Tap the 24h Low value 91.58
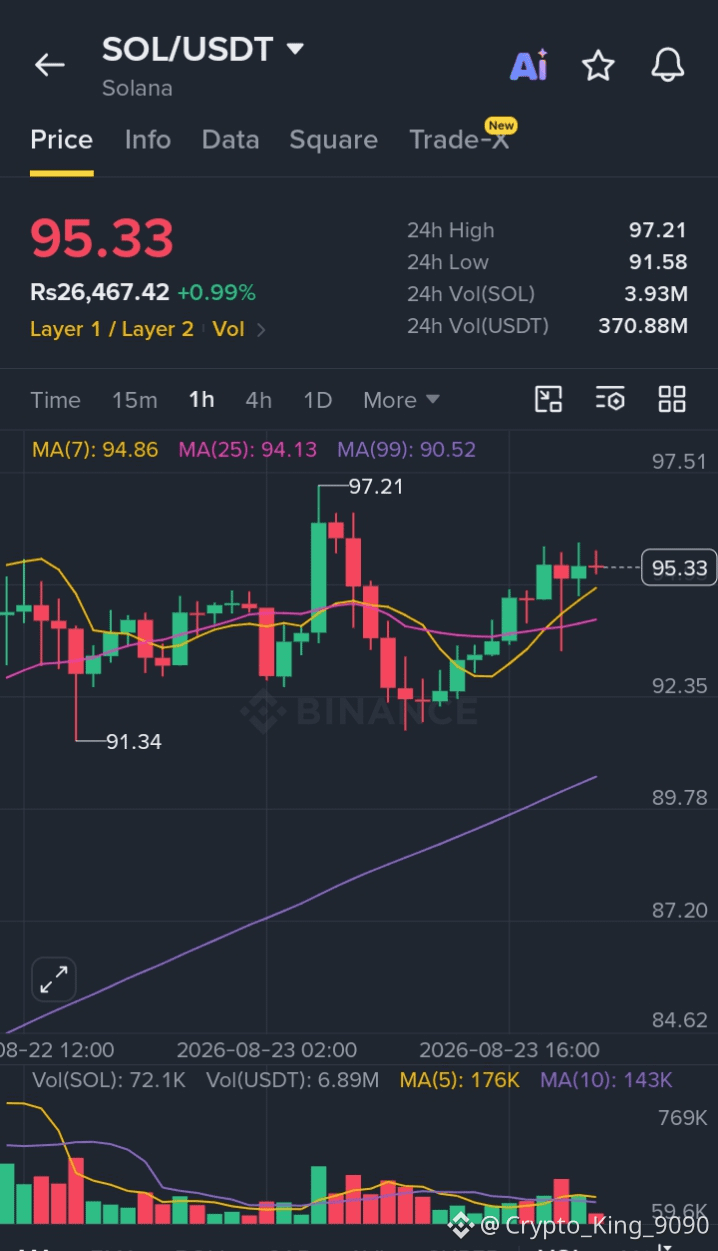 pos(657,262)
